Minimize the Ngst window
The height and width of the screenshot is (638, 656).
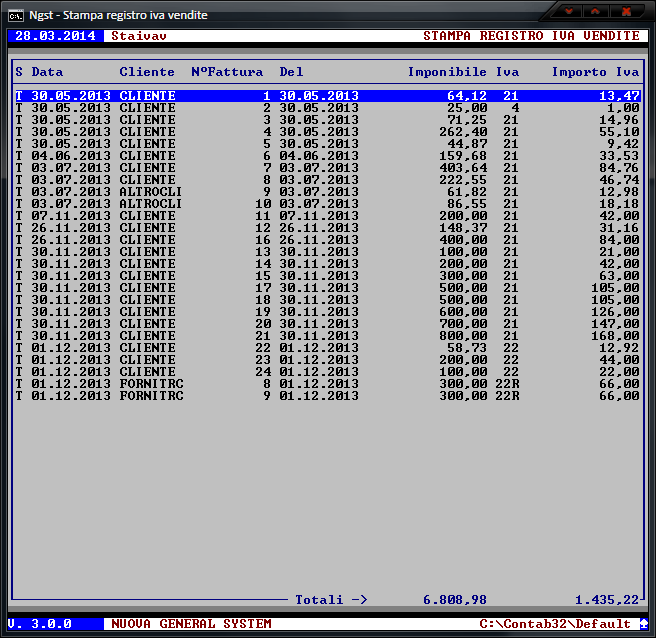tap(570, 12)
